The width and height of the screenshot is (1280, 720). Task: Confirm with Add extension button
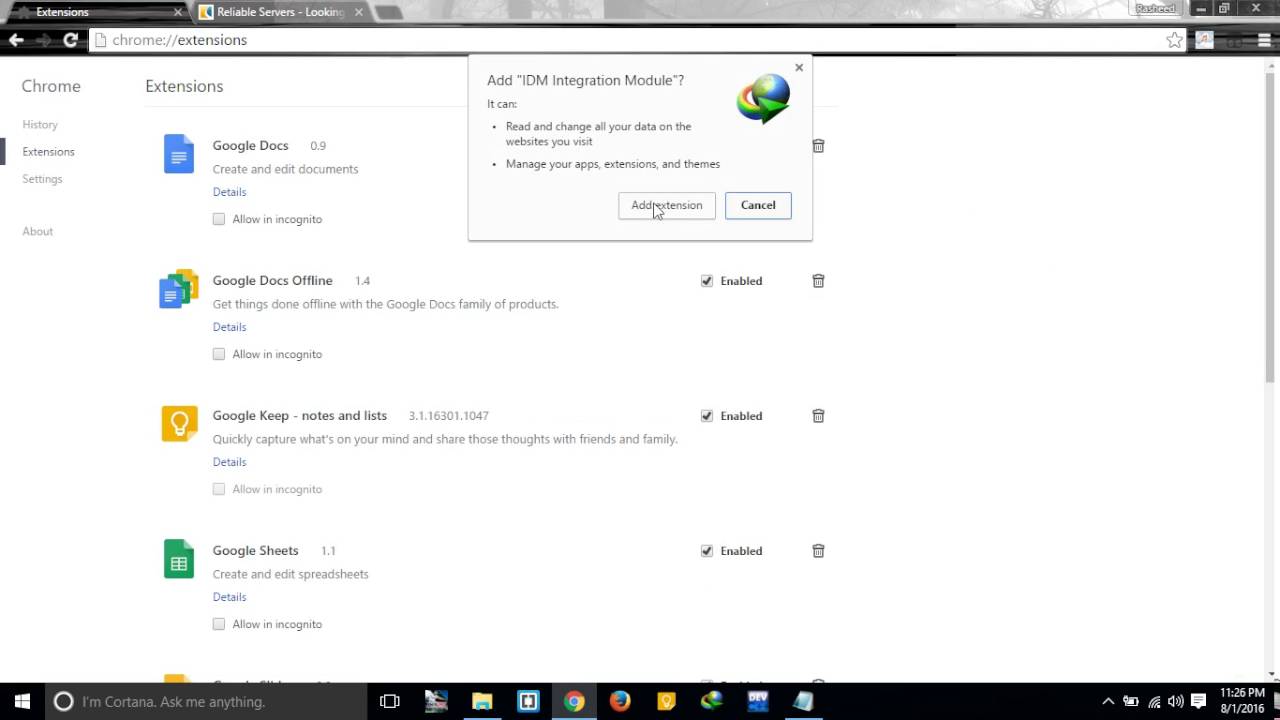(x=667, y=205)
